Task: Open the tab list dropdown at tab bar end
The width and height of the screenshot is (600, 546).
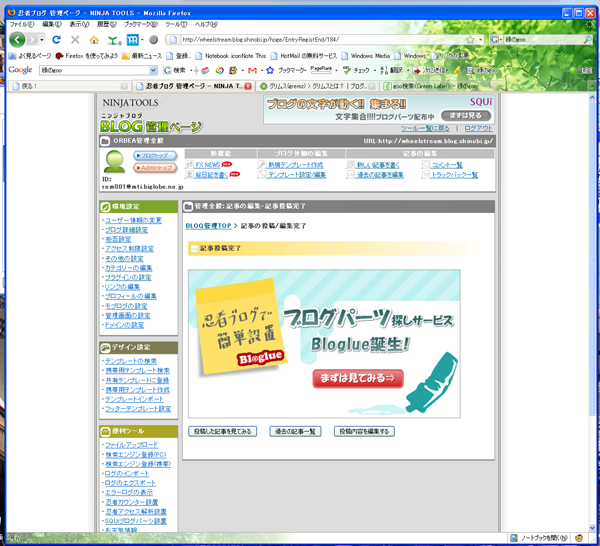Action: [x=592, y=86]
